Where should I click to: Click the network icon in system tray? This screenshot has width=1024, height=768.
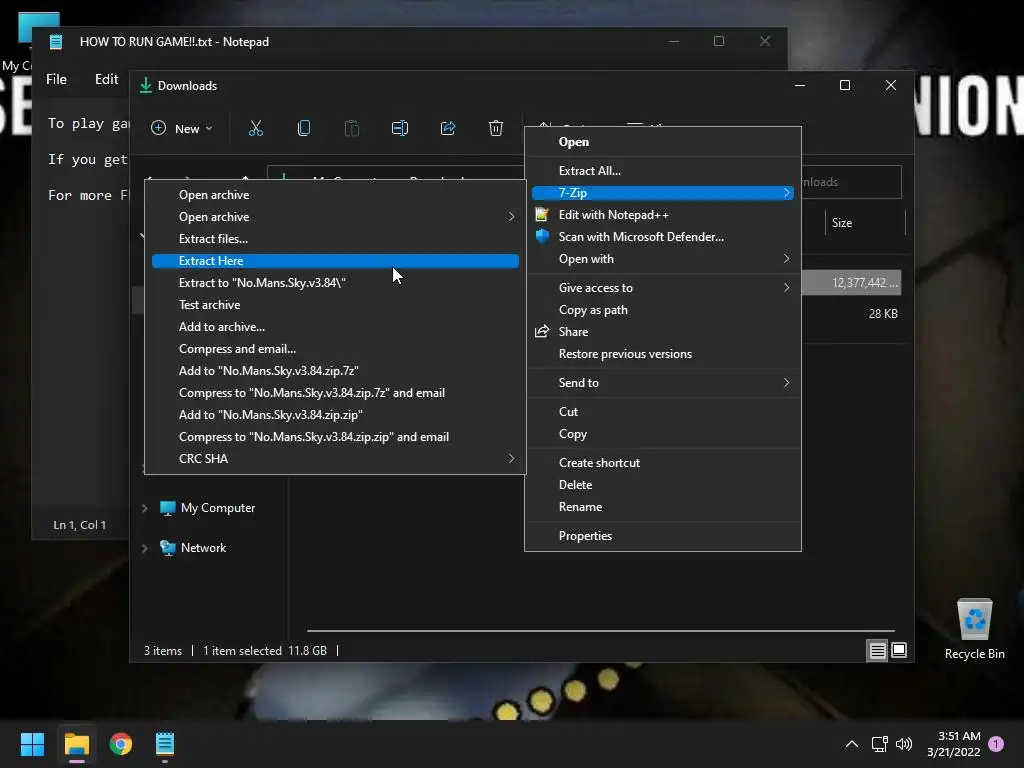pyautogui.click(x=879, y=744)
